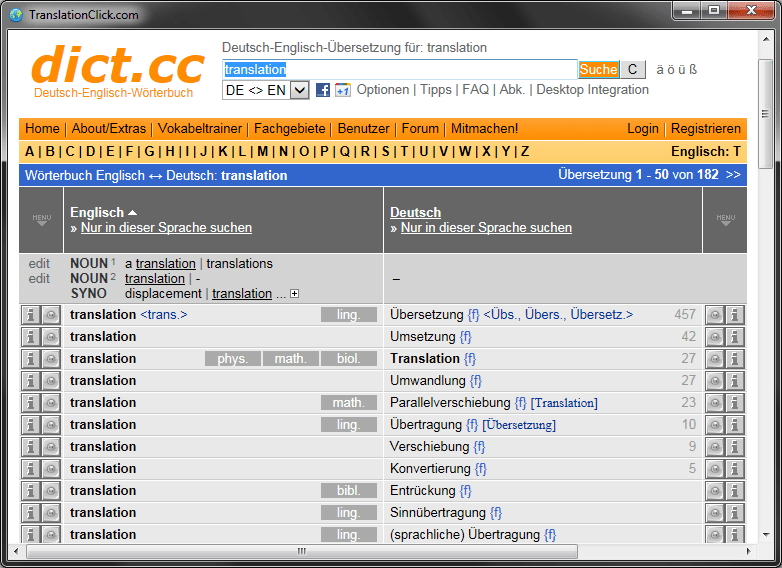Play German audio for Parallelverschiebung
This screenshot has height=568, width=782.
715,403
